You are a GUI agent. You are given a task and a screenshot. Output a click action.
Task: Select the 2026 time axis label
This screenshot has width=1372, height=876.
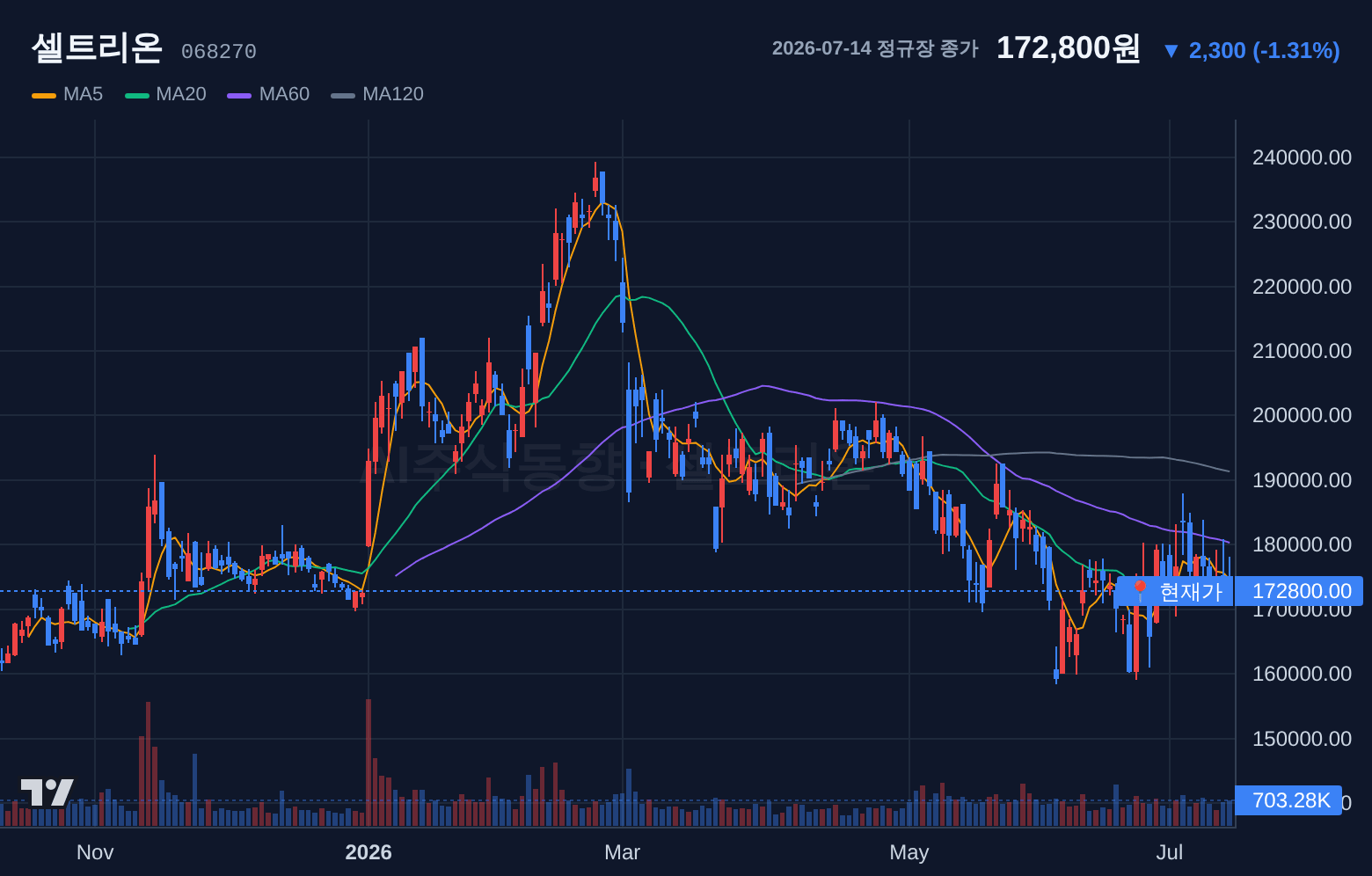pos(369,852)
